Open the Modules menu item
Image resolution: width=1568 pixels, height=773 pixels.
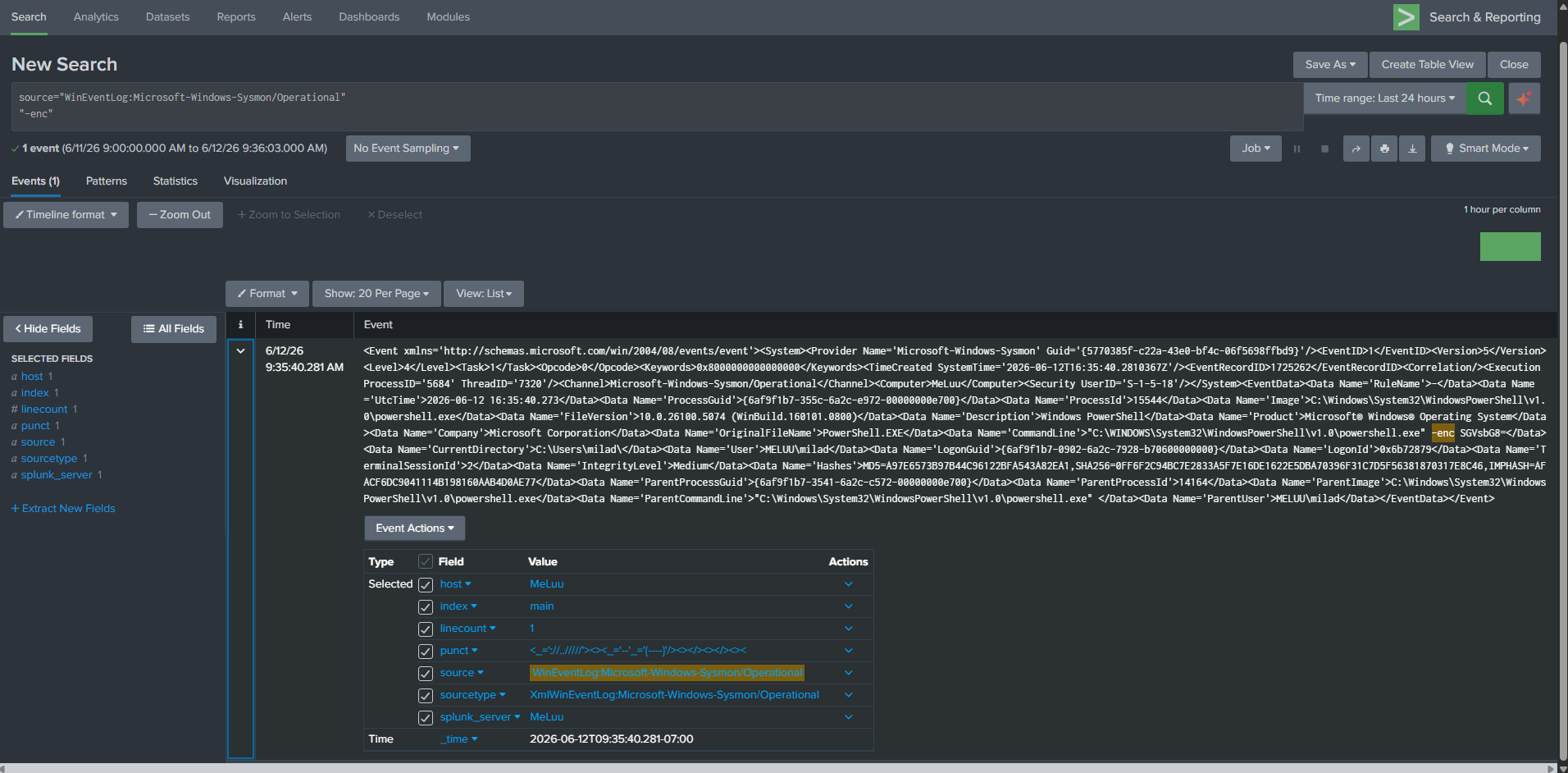[449, 17]
